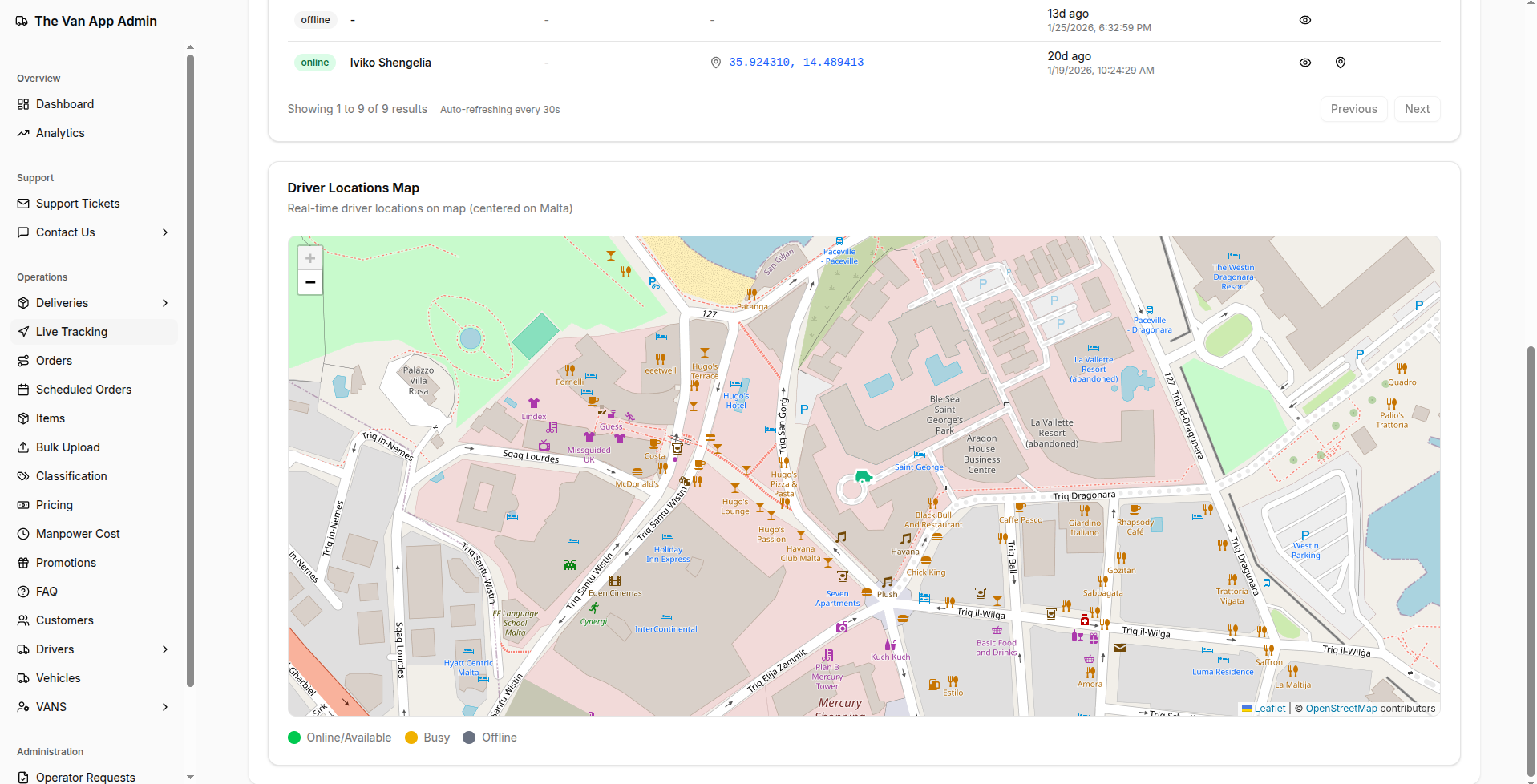Screen dimensions: 1537x784
Task: Expand the Contact Us submenu
Action: tap(165, 232)
